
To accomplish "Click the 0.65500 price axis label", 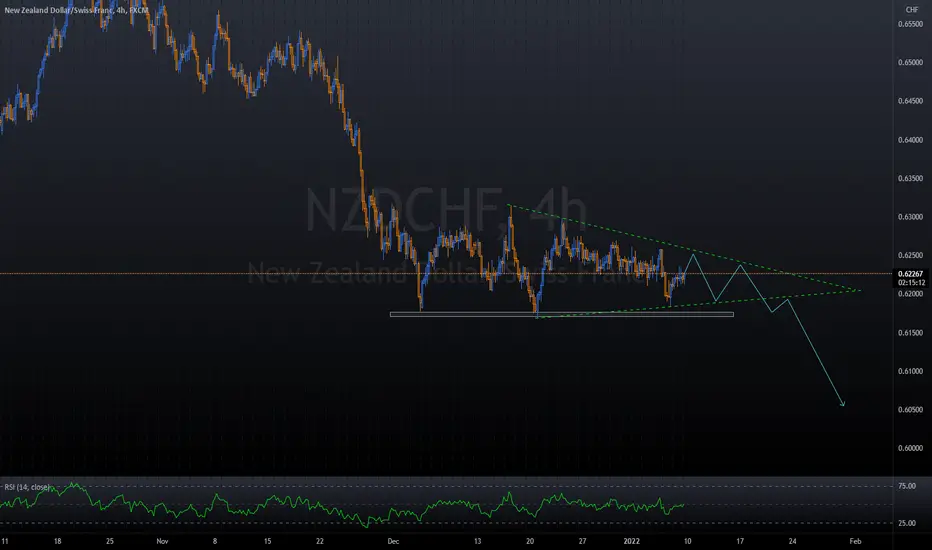I will pyautogui.click(x=910, y=24).
